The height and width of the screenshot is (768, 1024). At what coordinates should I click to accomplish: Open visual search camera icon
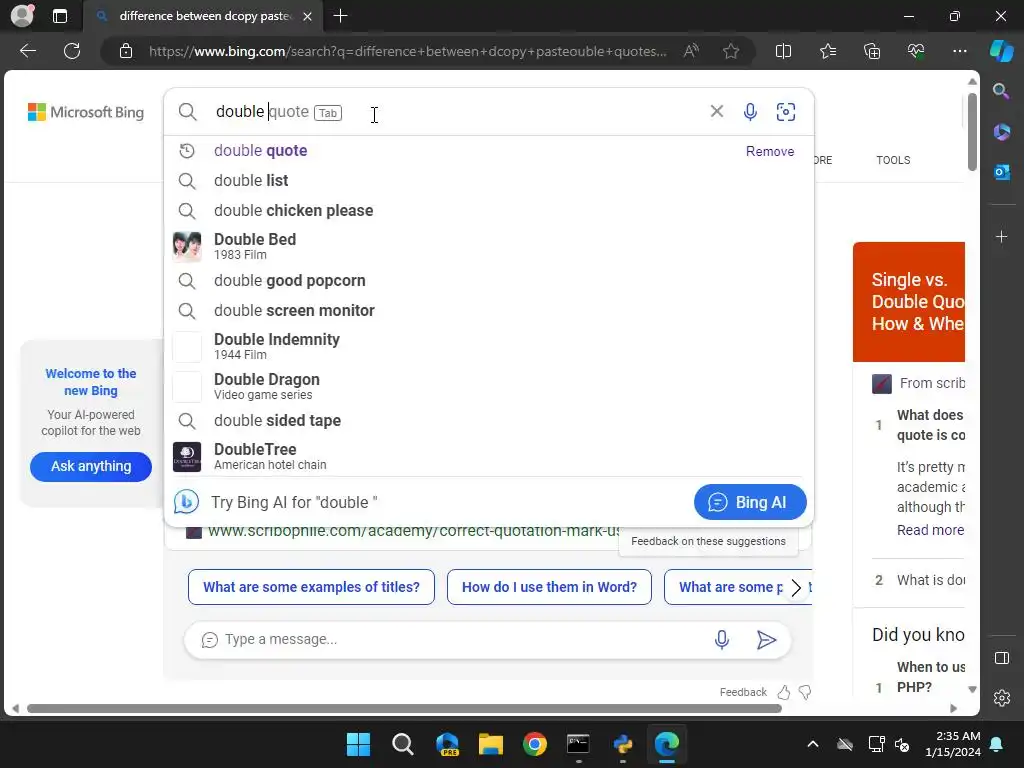786,112
